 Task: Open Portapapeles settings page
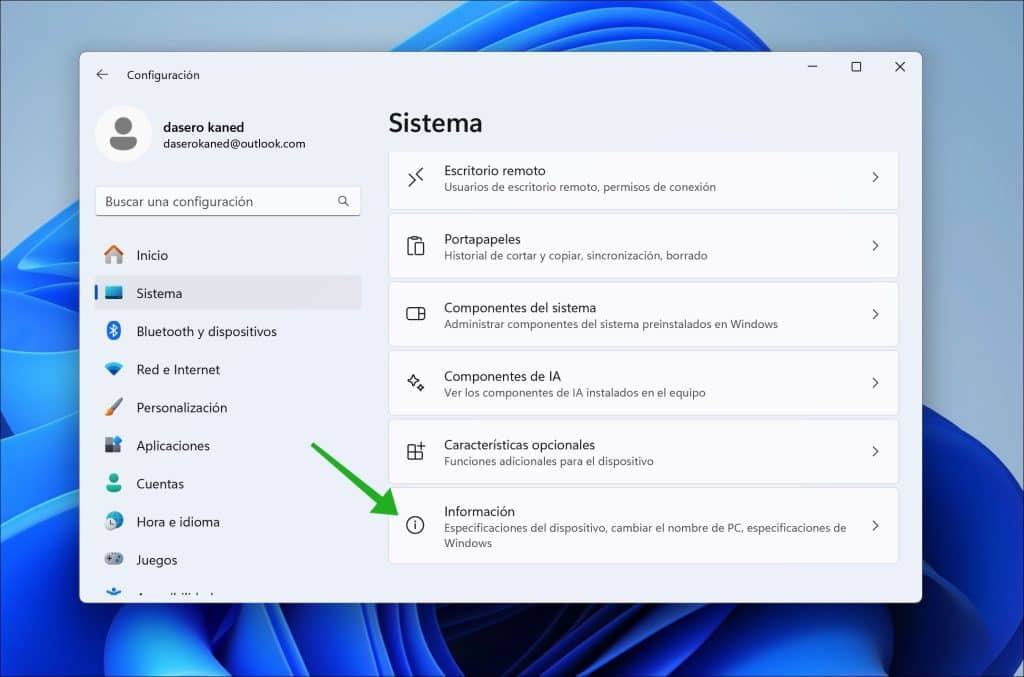click(x=643, y=246)
